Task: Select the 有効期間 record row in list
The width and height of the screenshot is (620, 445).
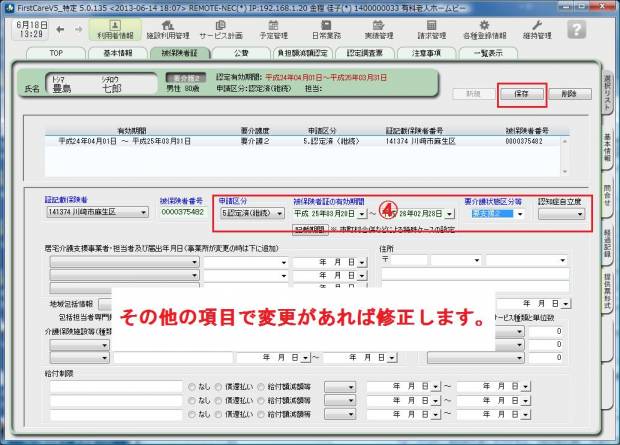Action: pos(300,141)
